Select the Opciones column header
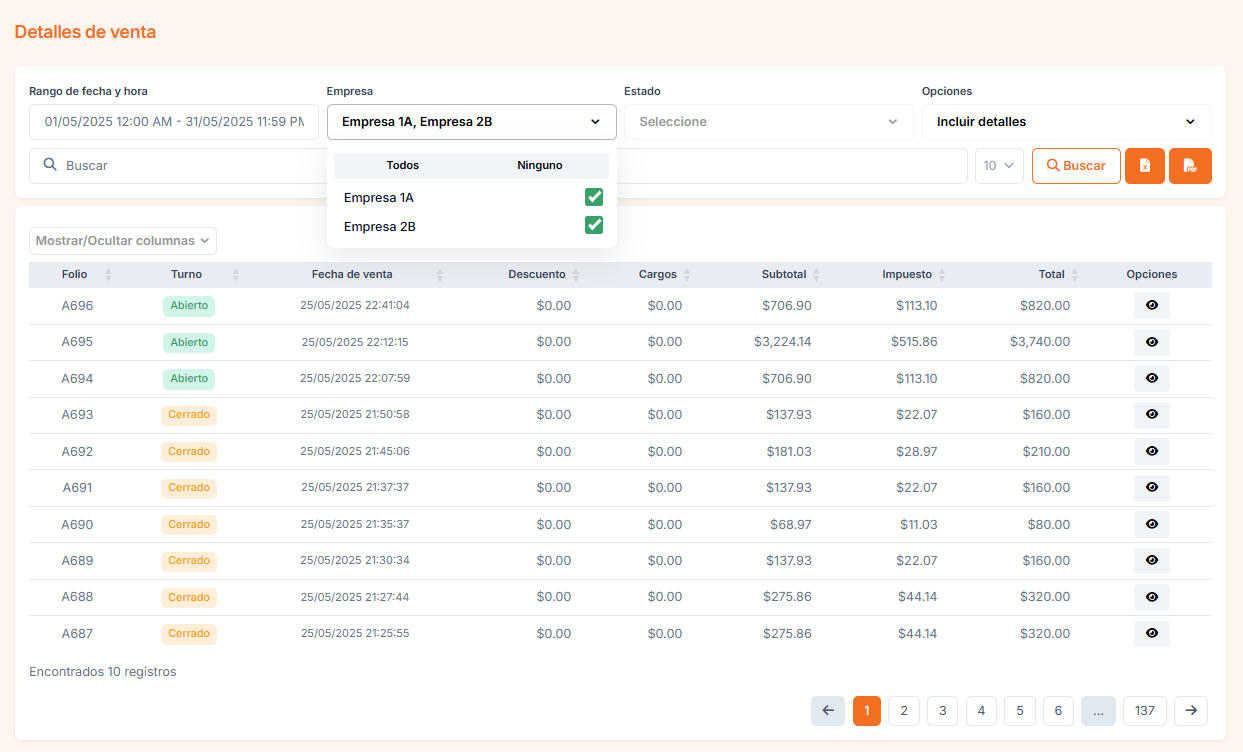This screenshot has height=752, width=1243. [x=1152, y=275]
